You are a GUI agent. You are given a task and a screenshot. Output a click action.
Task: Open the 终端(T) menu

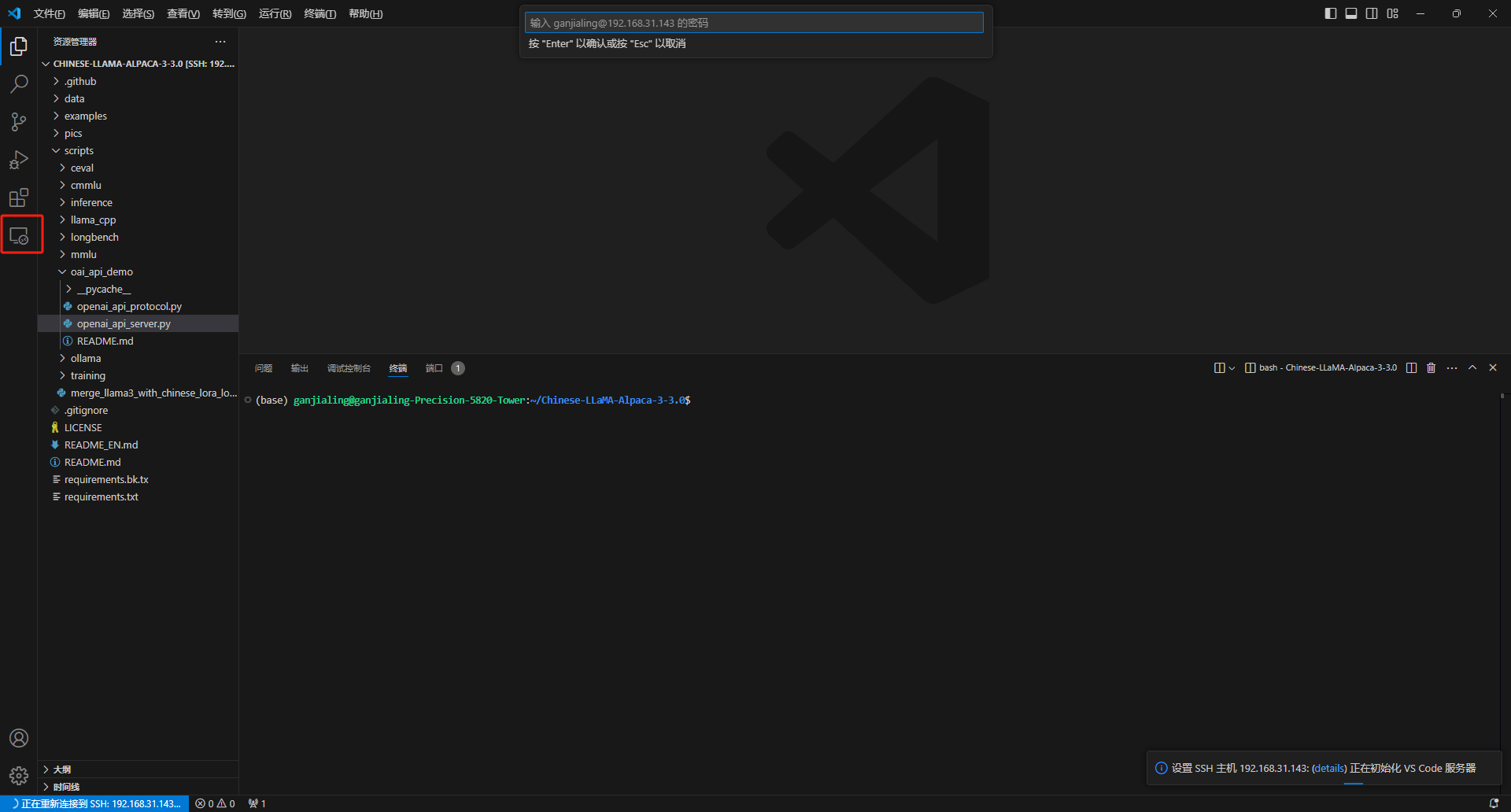click(320, 13)
